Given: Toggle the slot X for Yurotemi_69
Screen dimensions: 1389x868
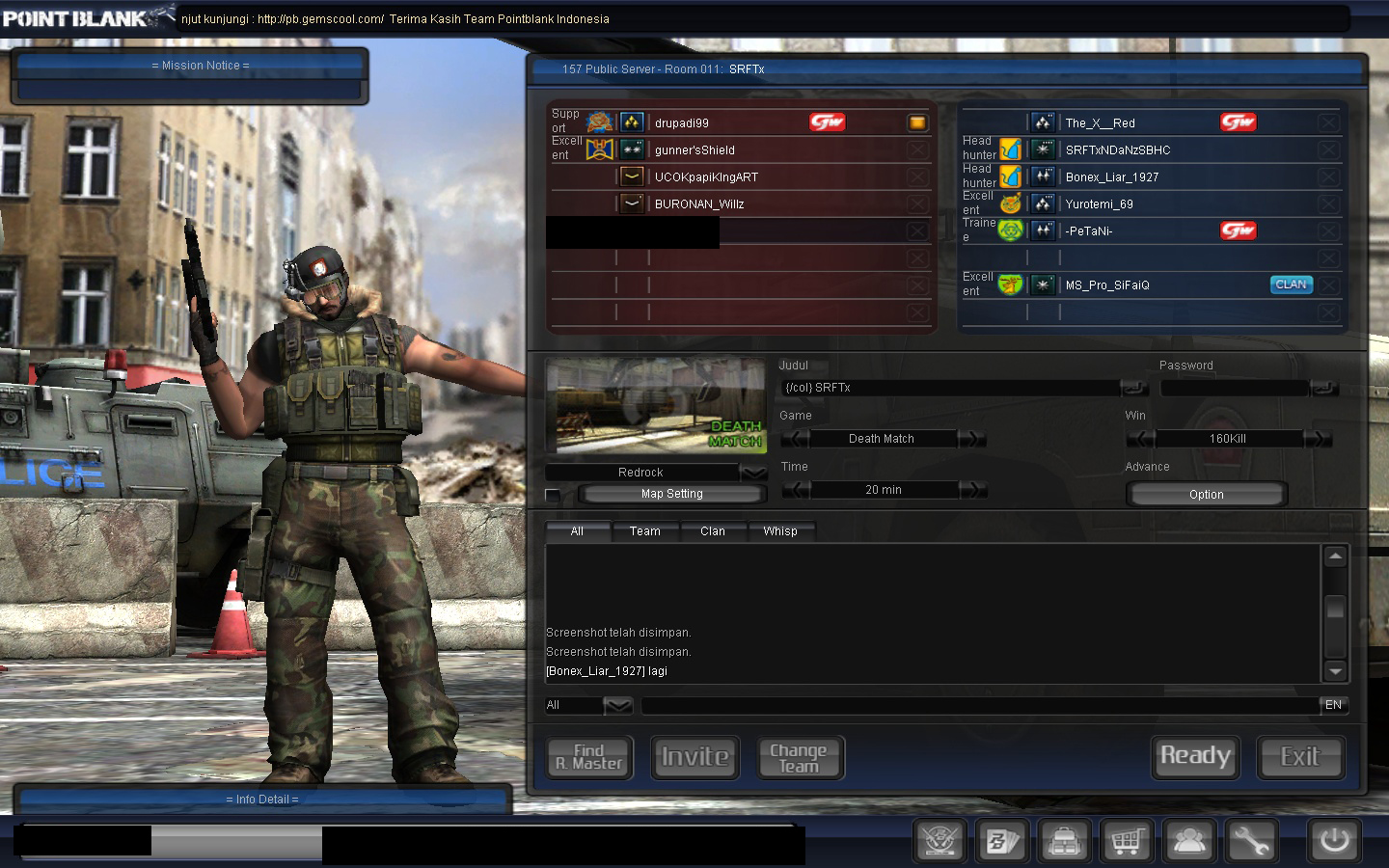Looking at the screenshot, I should click(1328, 203).
